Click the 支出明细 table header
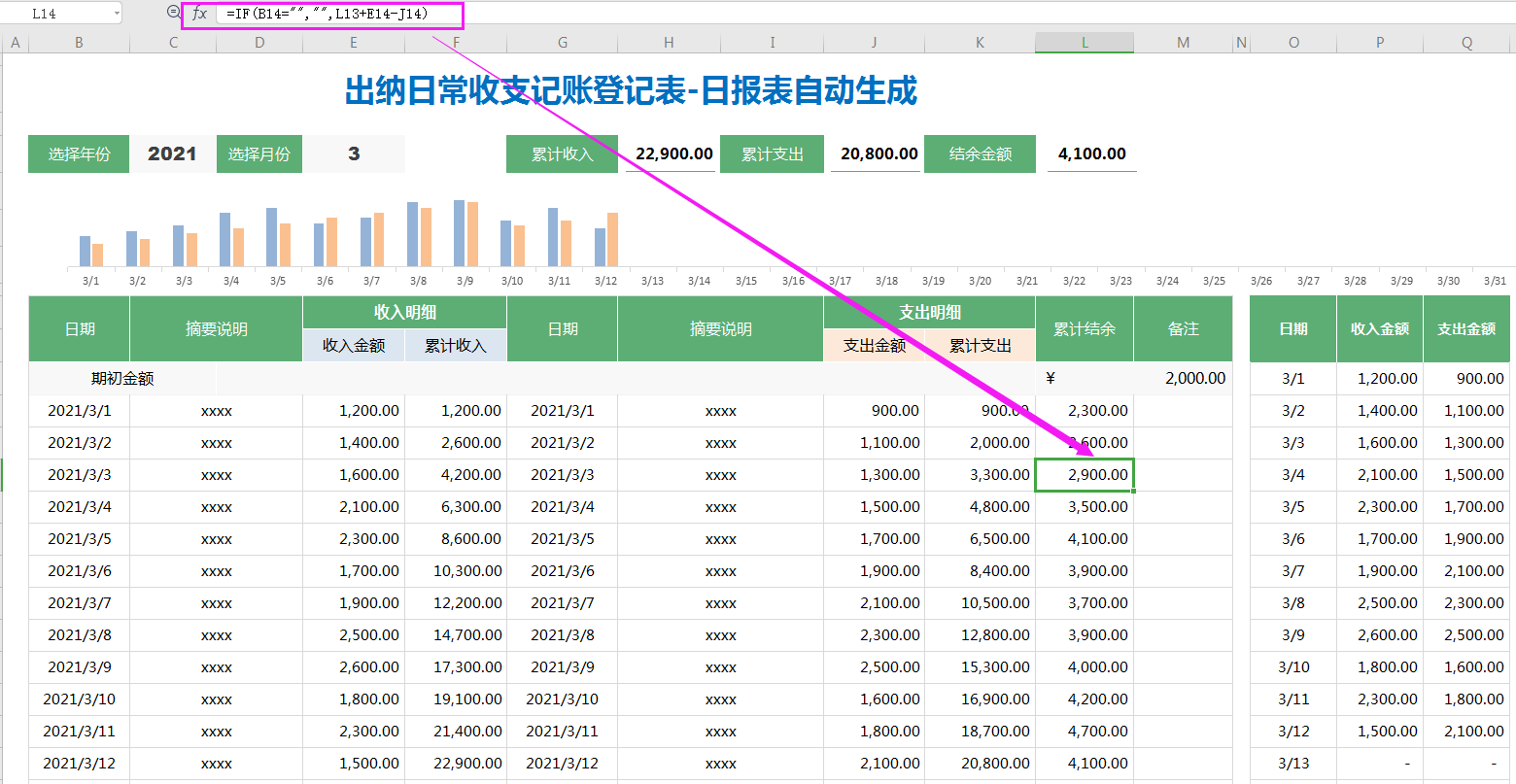This screenshot has height=784, width=1516. [x=929, y=312]
